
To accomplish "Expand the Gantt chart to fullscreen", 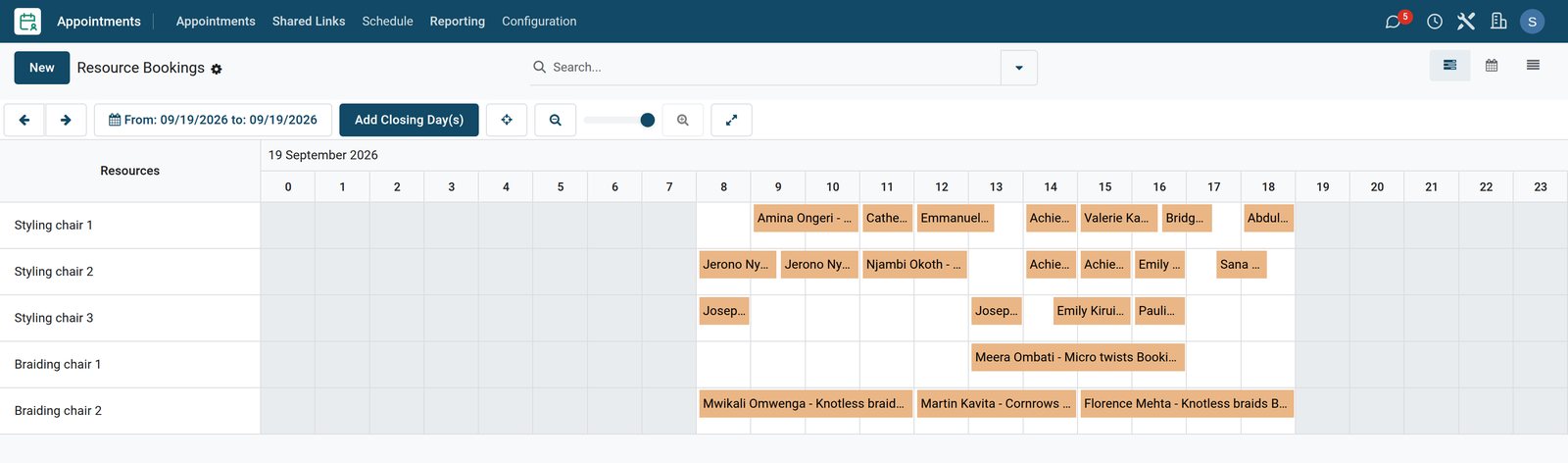I will (x=731, y=120).
